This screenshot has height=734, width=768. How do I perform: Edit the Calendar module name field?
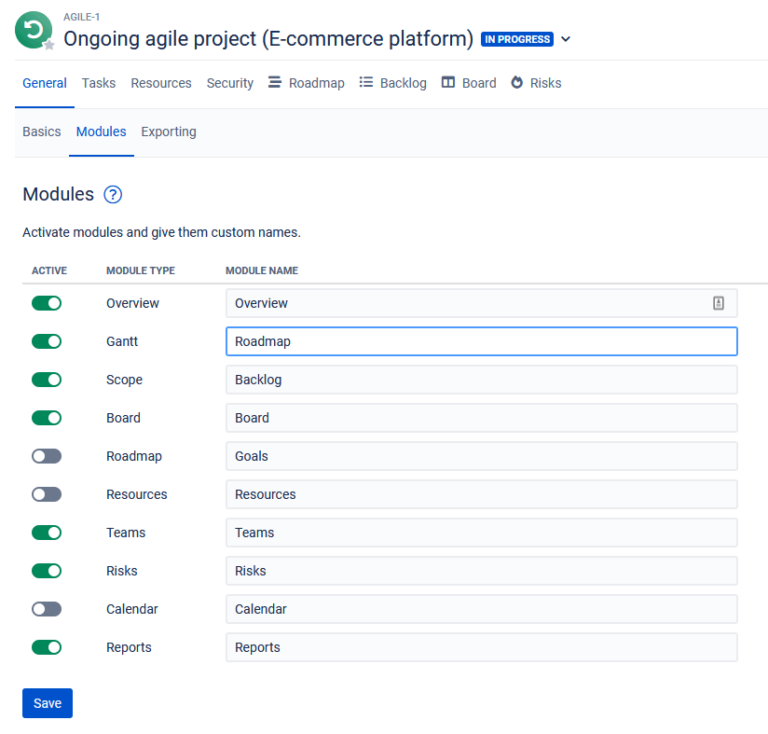coord(481,609)
